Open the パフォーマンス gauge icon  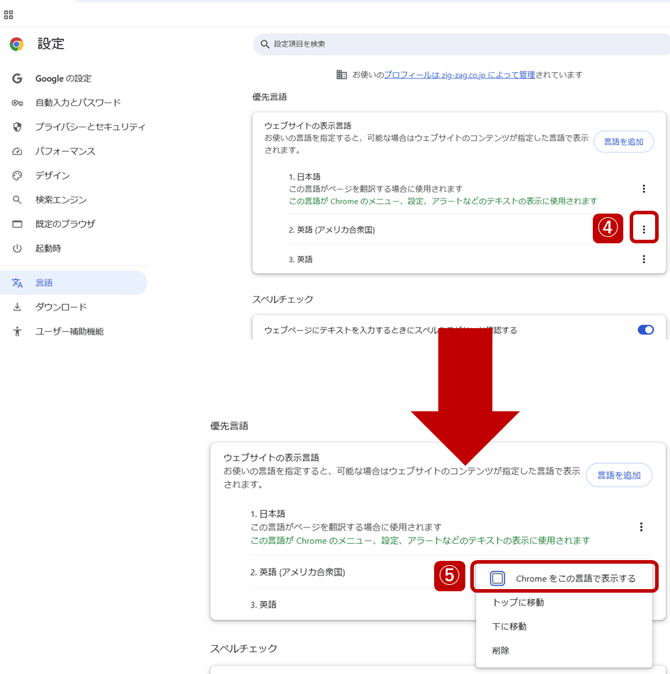(17, 151)
